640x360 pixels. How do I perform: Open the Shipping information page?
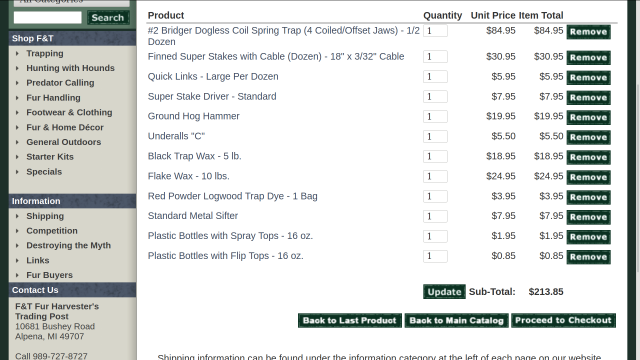pos(45,216)
